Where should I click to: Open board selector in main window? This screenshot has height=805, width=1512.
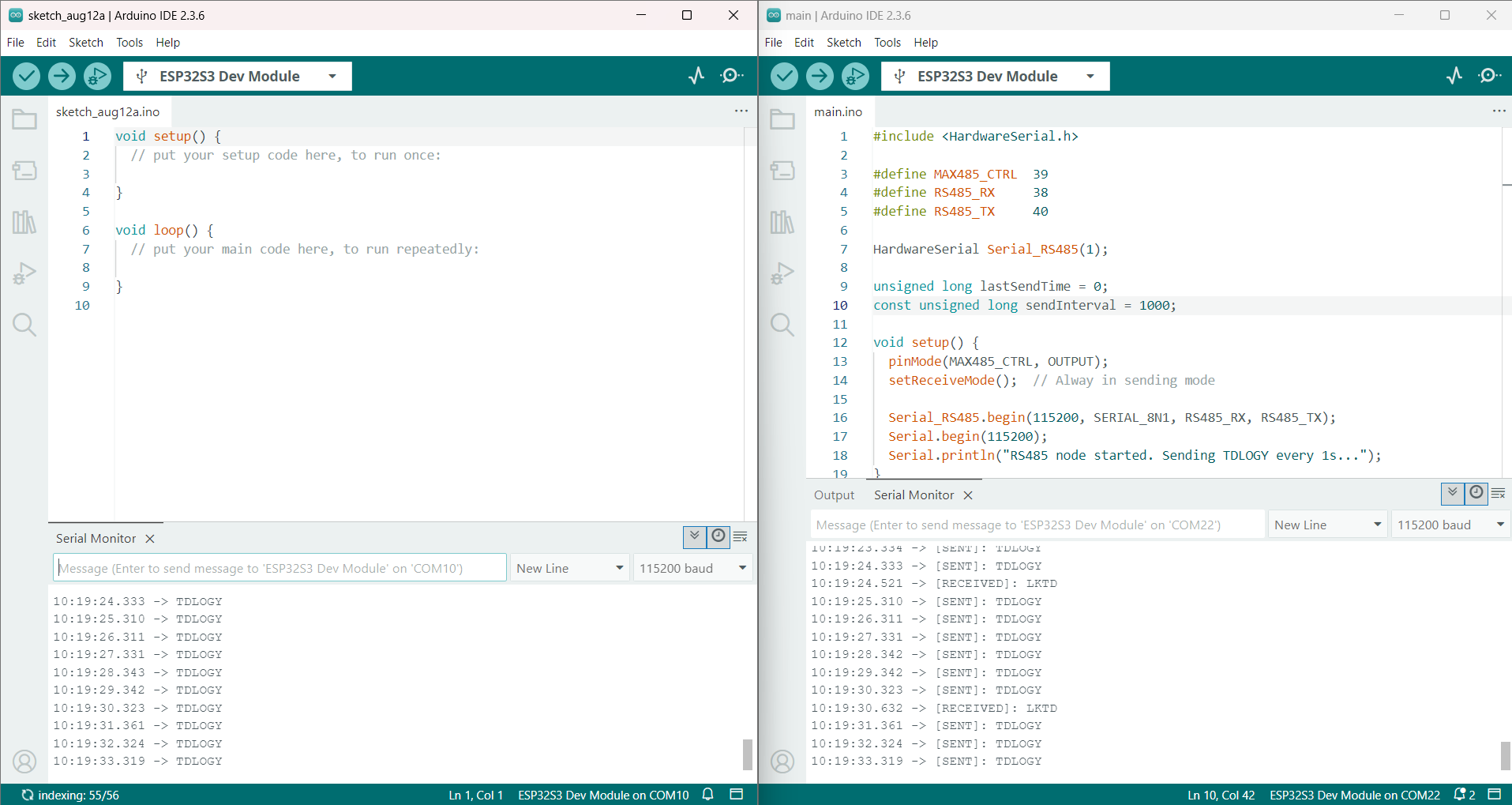click(996, 76)
